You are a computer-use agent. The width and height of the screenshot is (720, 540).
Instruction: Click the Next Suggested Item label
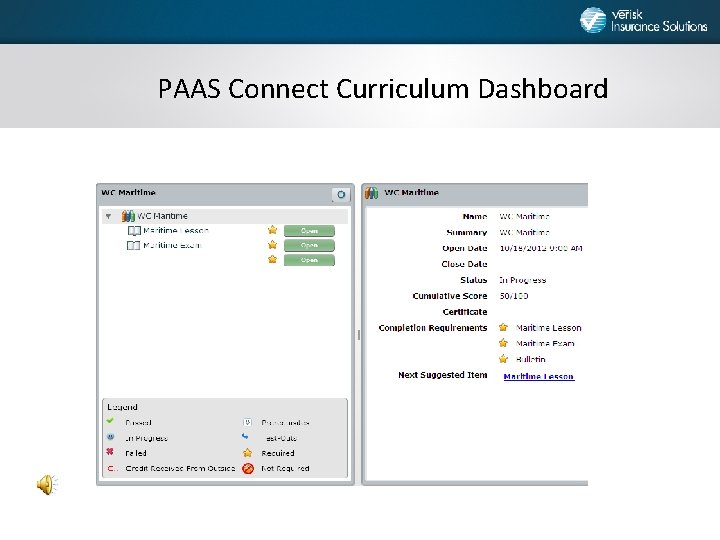(x=443, y=375)
